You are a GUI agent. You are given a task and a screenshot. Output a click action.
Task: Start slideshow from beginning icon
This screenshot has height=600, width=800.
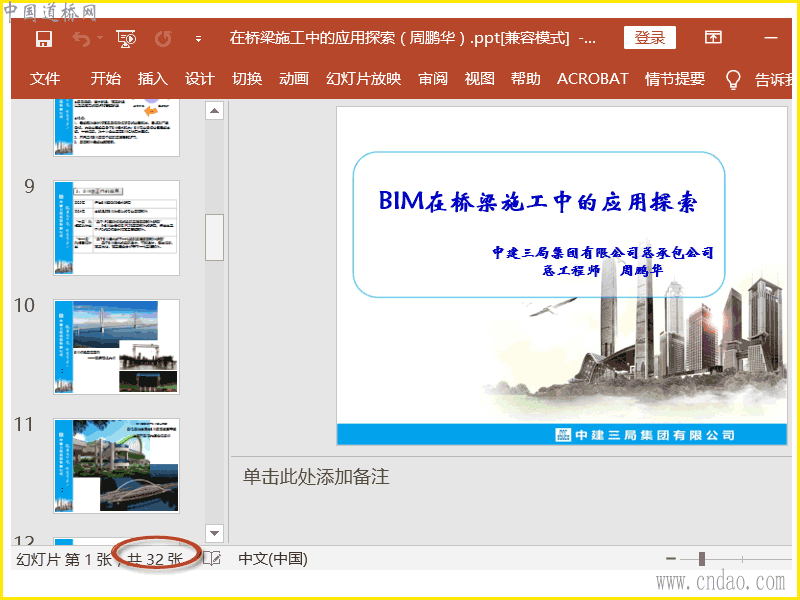(x=126, y=38)
